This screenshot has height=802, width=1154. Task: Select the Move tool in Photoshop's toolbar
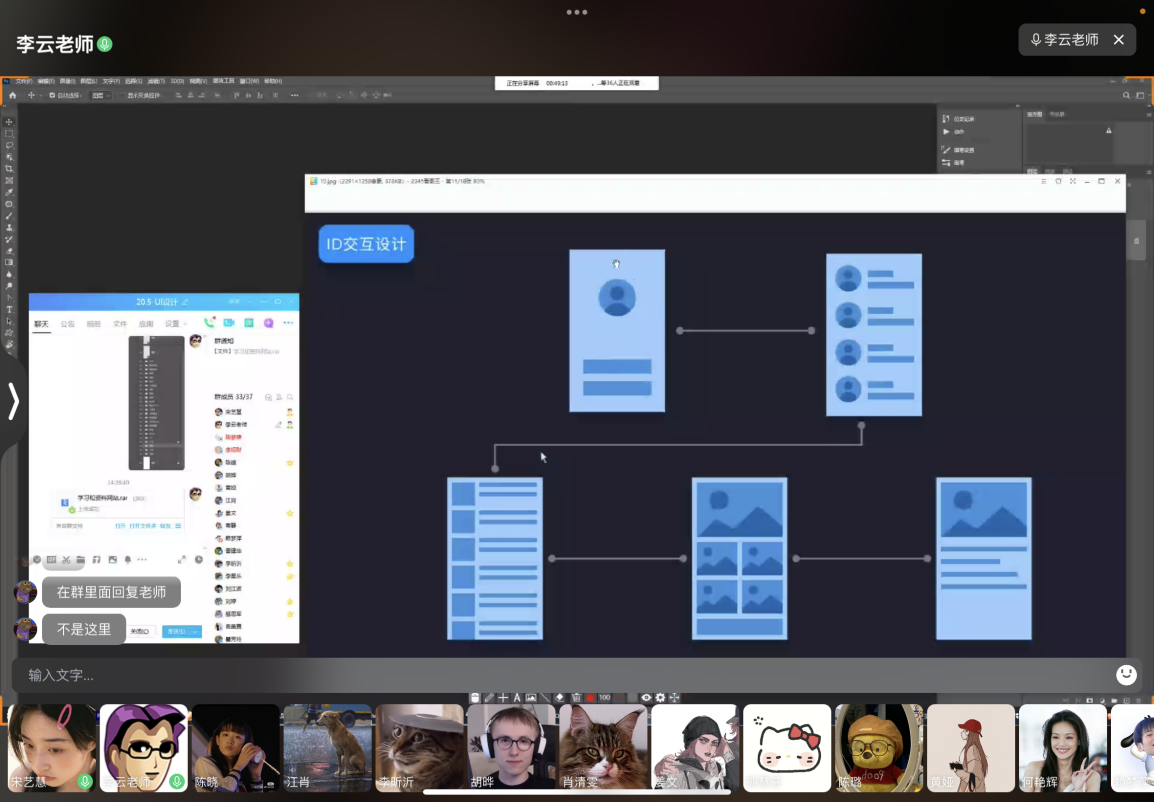pyautogui.click(x=9, y=122)
